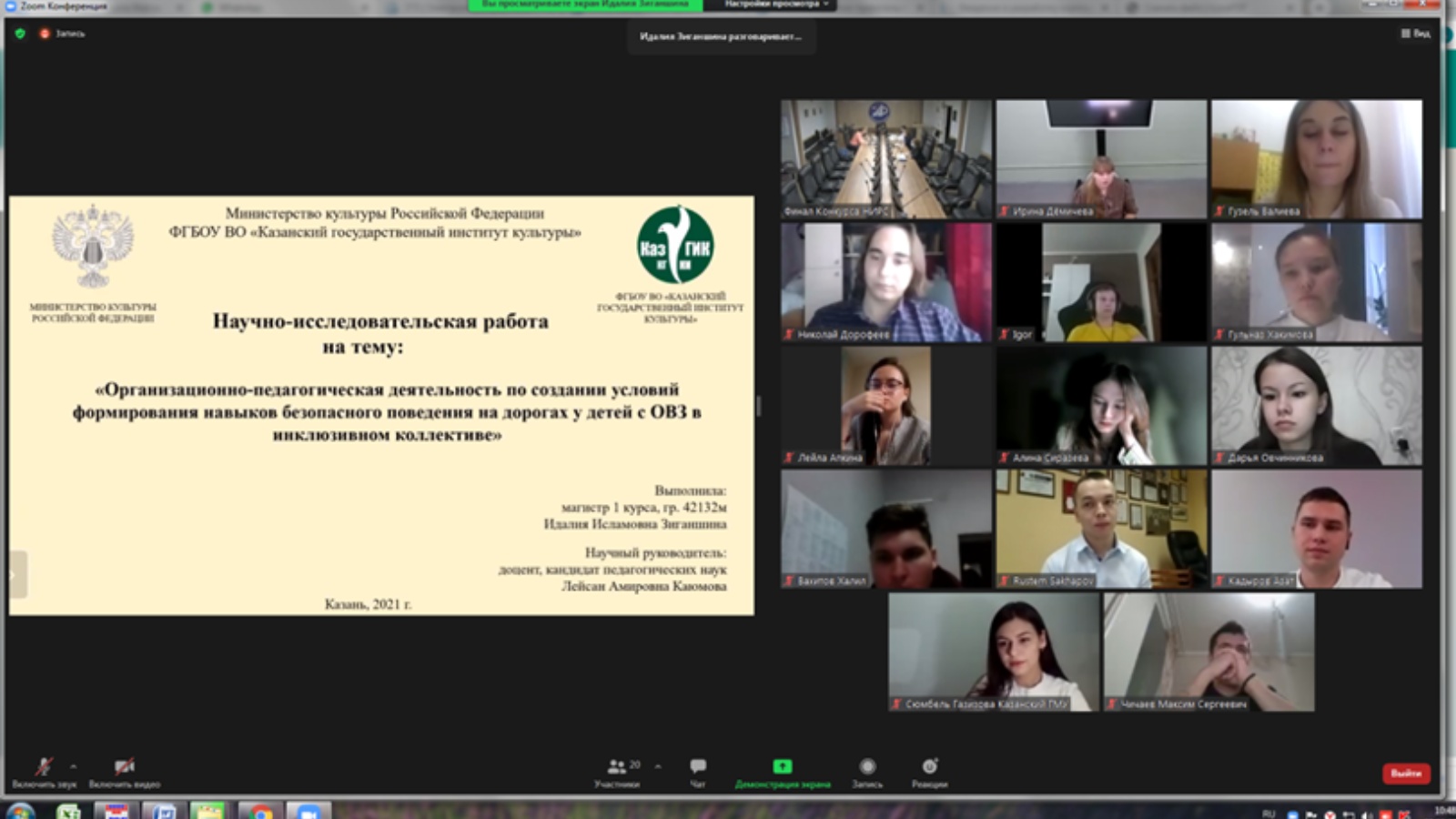Screen dimensions: 1456x819
Task: Select the video tile labeled Igor
Action: (1101, 283)
